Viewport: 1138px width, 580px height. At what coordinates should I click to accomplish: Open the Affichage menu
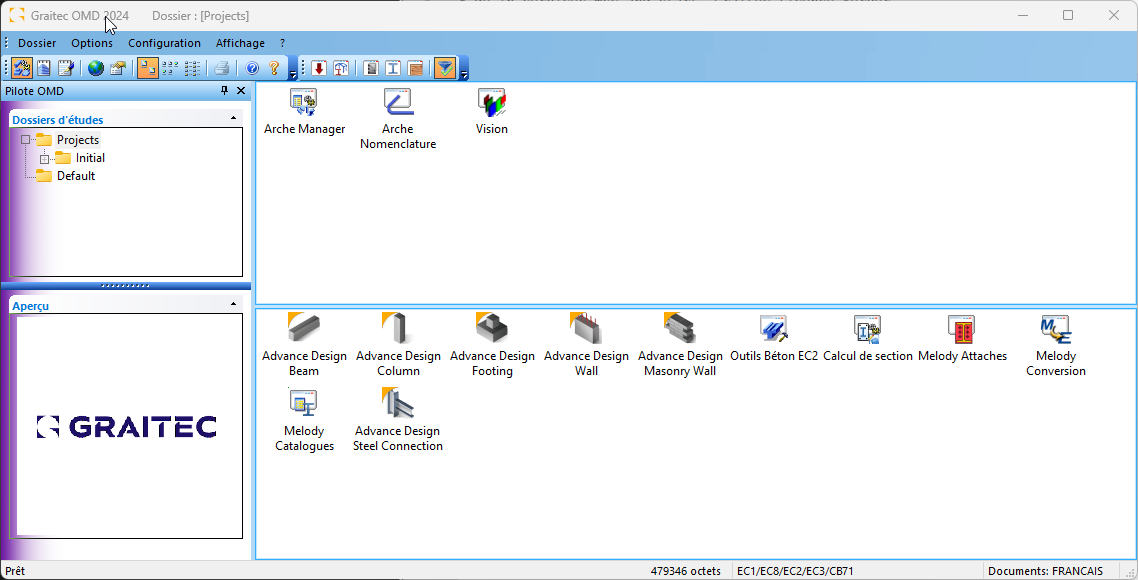pos(240,43)
